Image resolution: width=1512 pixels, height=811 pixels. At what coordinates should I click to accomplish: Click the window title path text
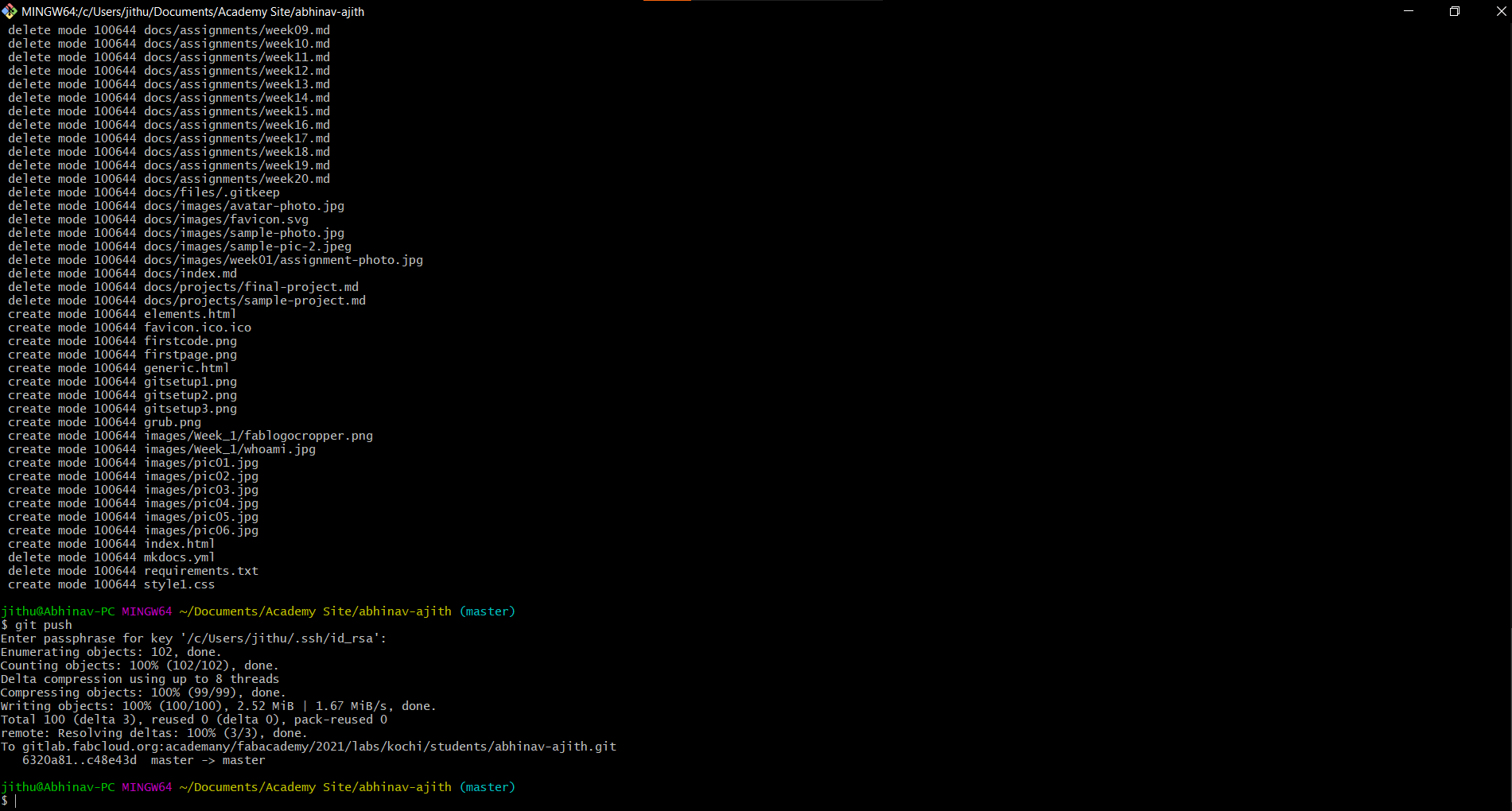[x=193, y=11]
